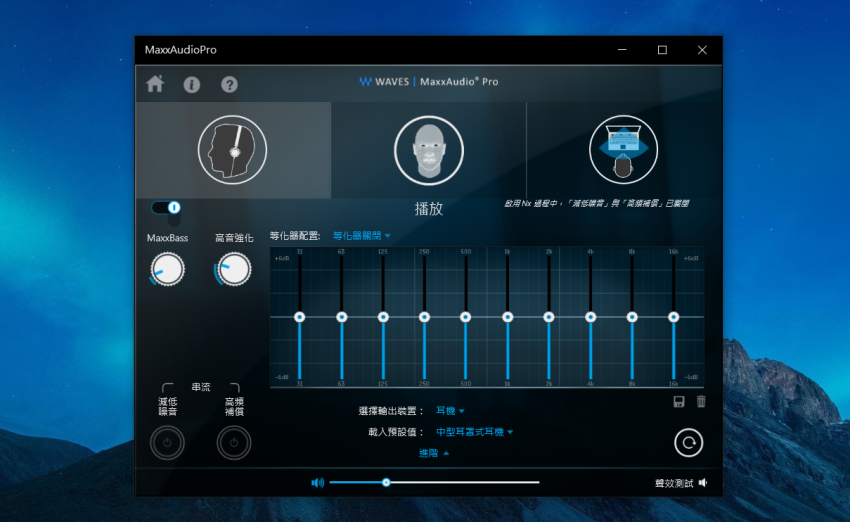Select the laptop speaker Nx tab icon
This screenshot has width=850, height=522.
(x=623, y=150)
